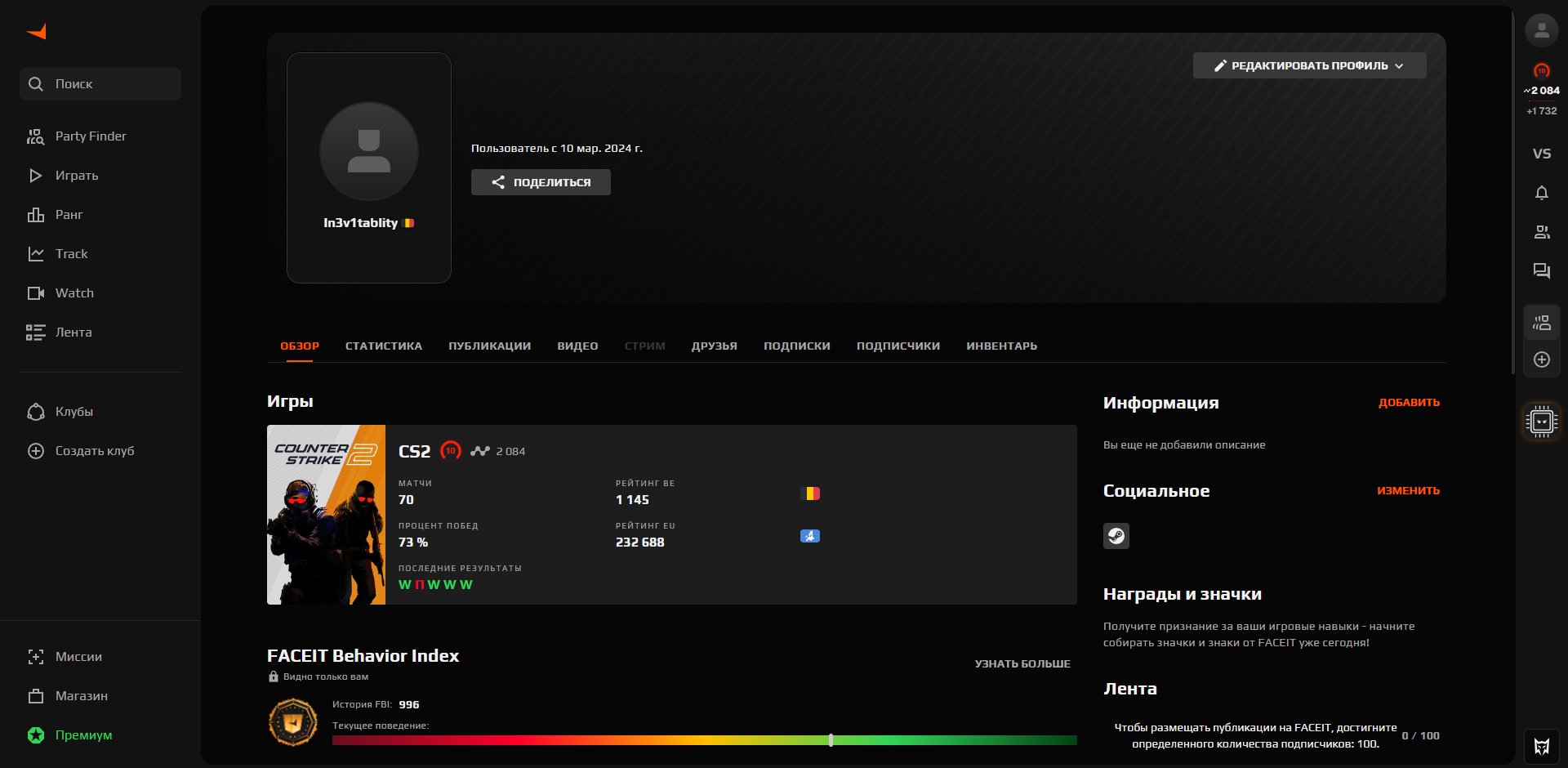Click Узнать больше for Behavior Index

pos(1022,664)
